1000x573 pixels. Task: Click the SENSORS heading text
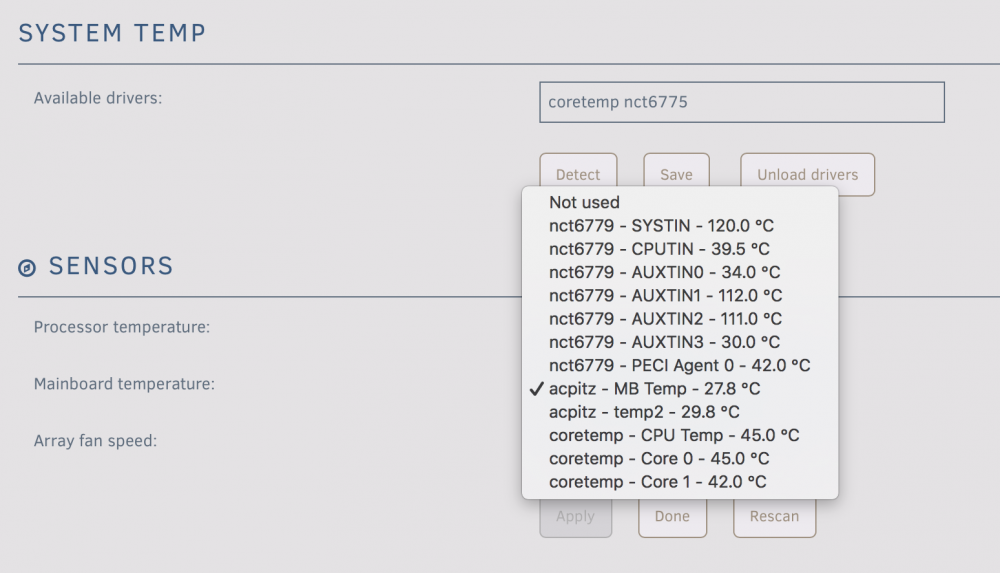(x=111, y=266)
